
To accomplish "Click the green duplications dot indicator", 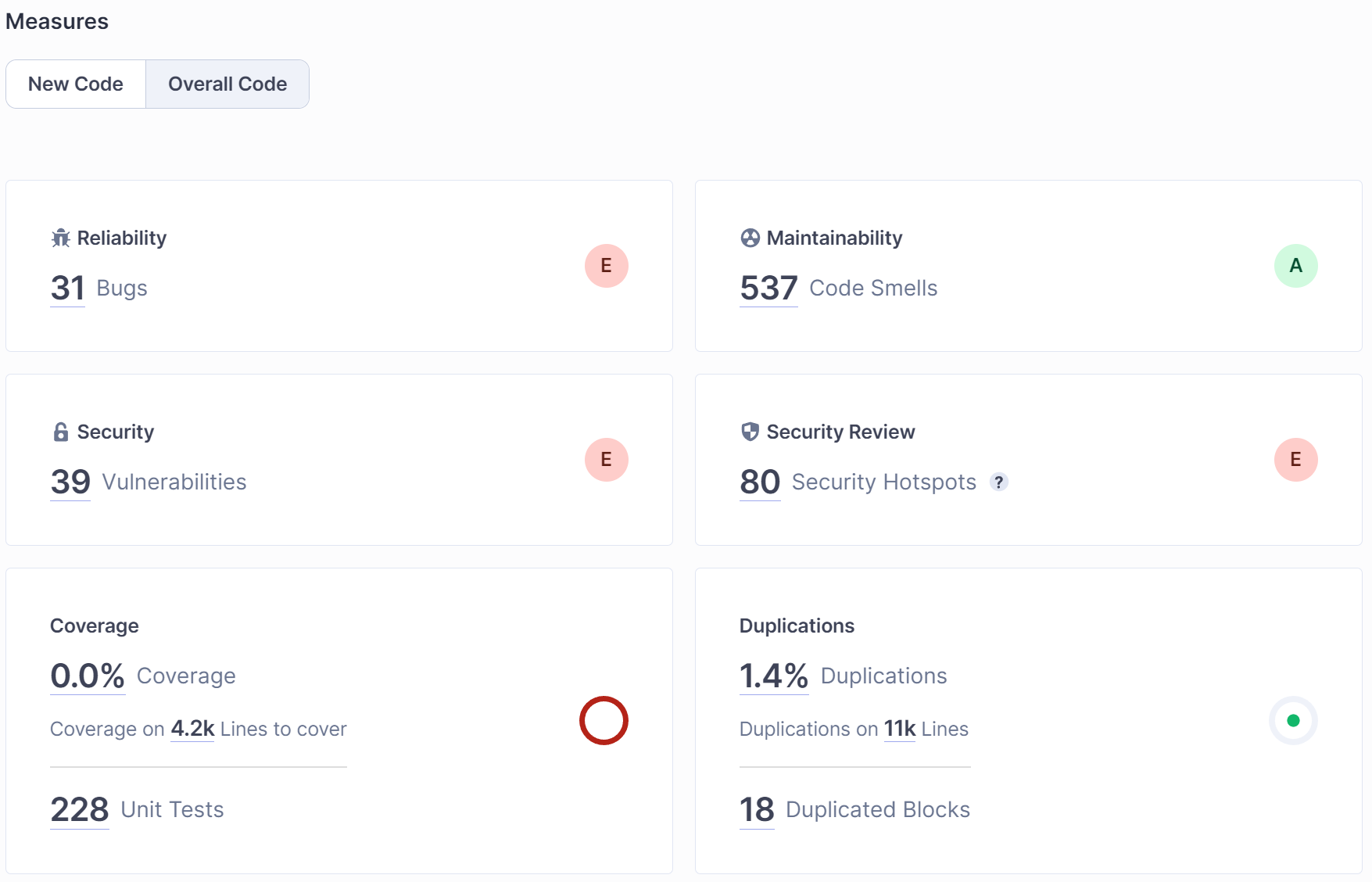I will [x=1293, y=720].
